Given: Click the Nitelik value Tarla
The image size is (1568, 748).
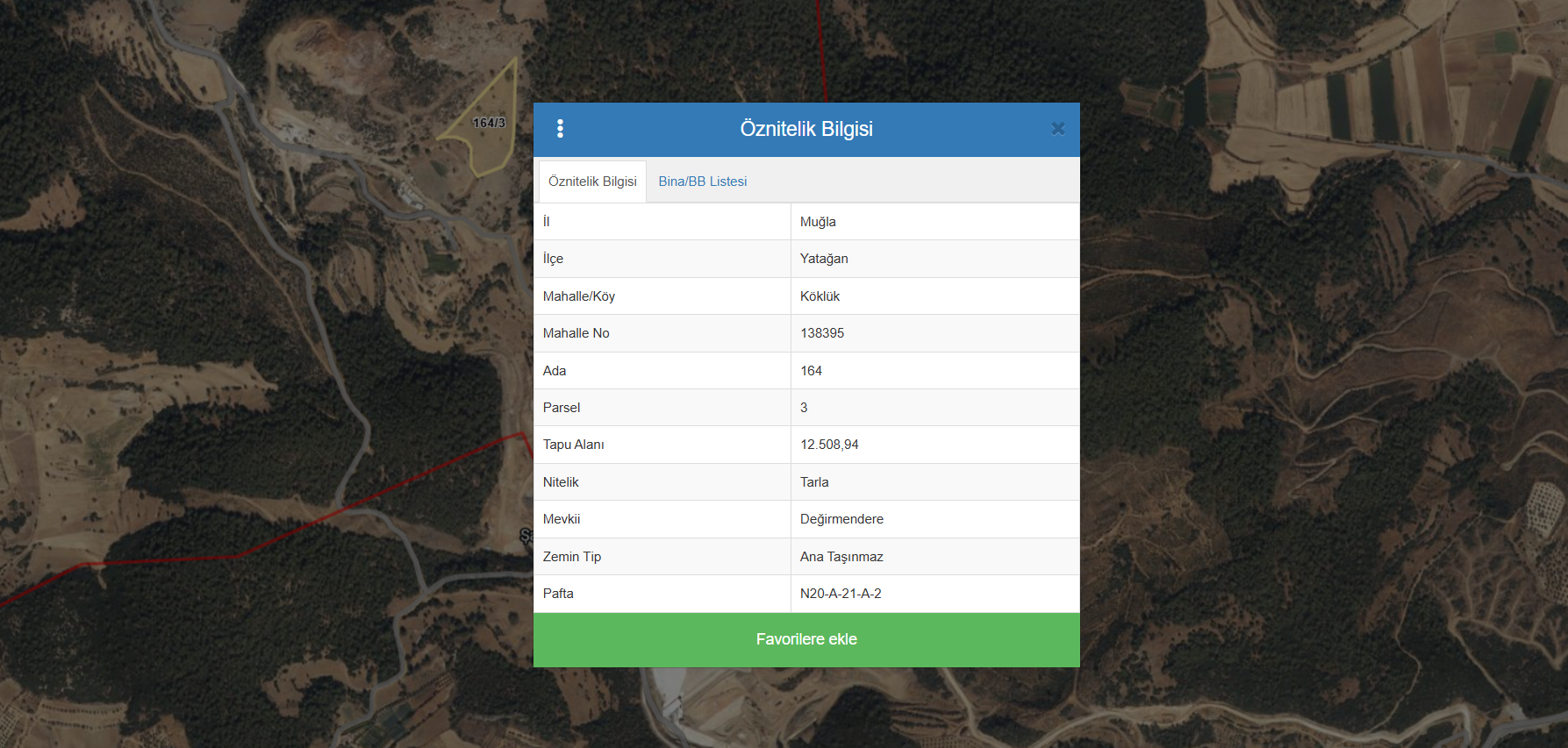Looking at the screenshot, I should pyautogui.click(x=814, y=482).
